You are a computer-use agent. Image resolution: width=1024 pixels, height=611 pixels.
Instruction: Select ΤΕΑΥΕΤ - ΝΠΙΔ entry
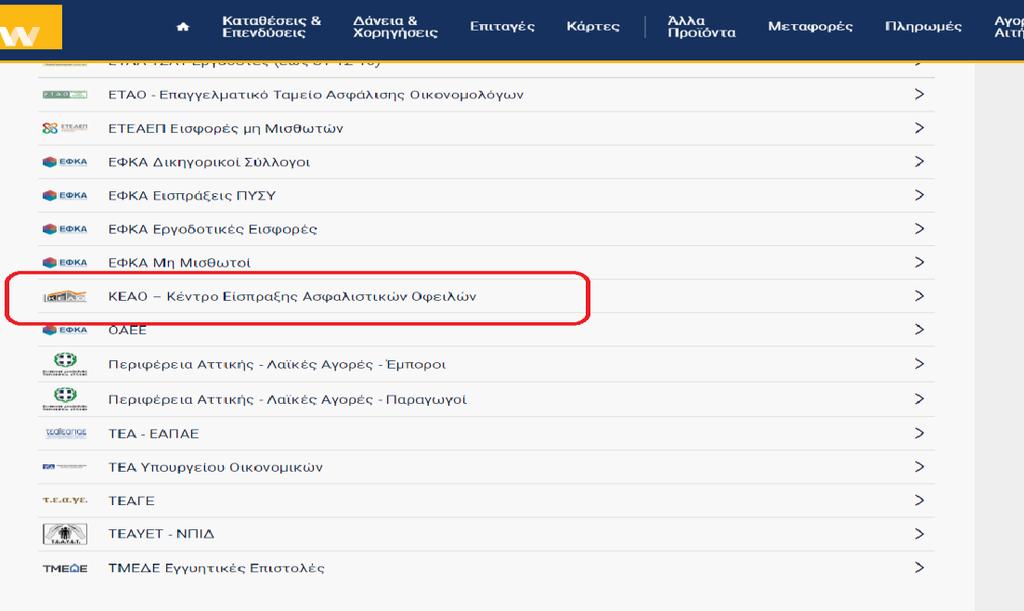click(161, 534)
